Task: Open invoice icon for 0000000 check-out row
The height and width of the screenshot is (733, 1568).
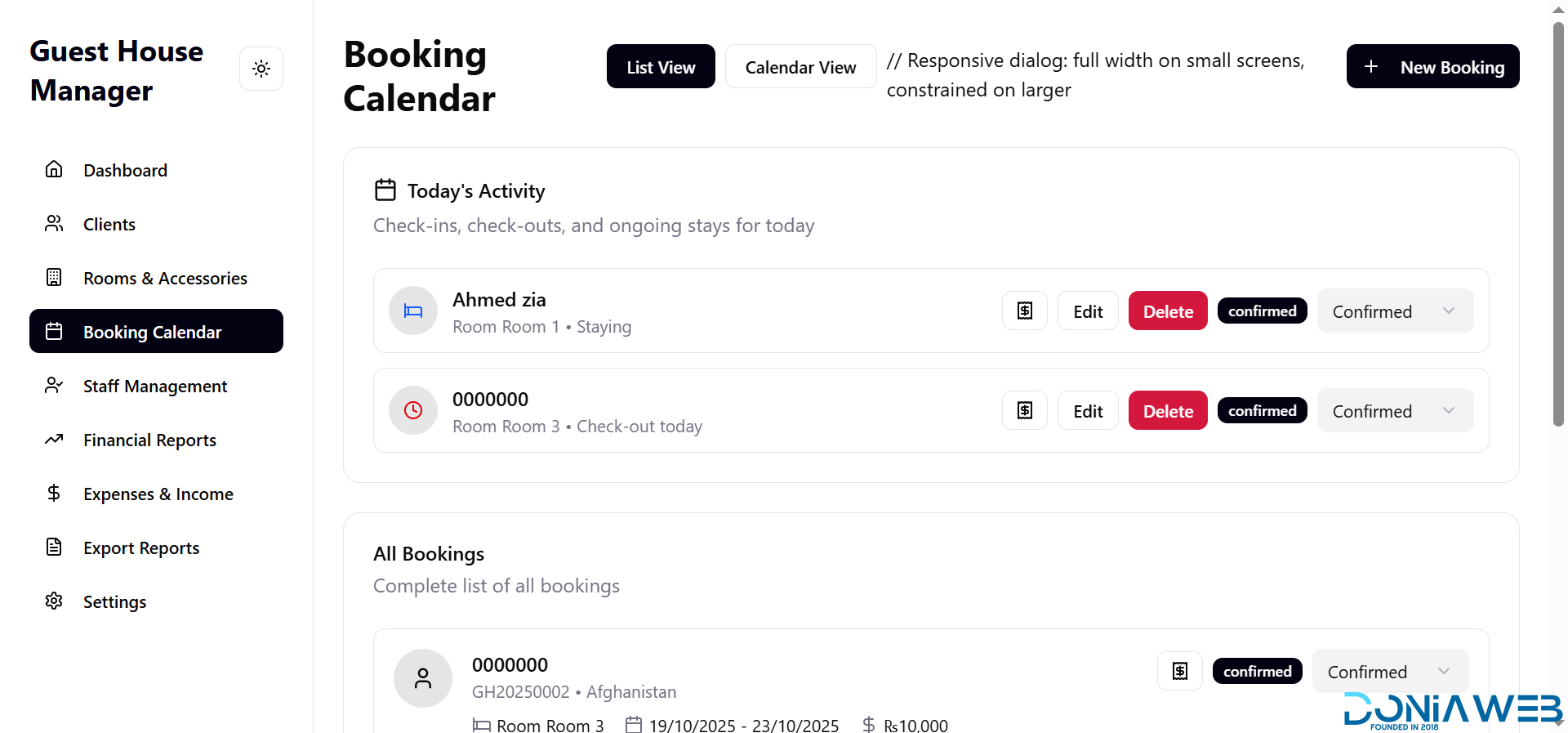Action: tap(1024, 411)
